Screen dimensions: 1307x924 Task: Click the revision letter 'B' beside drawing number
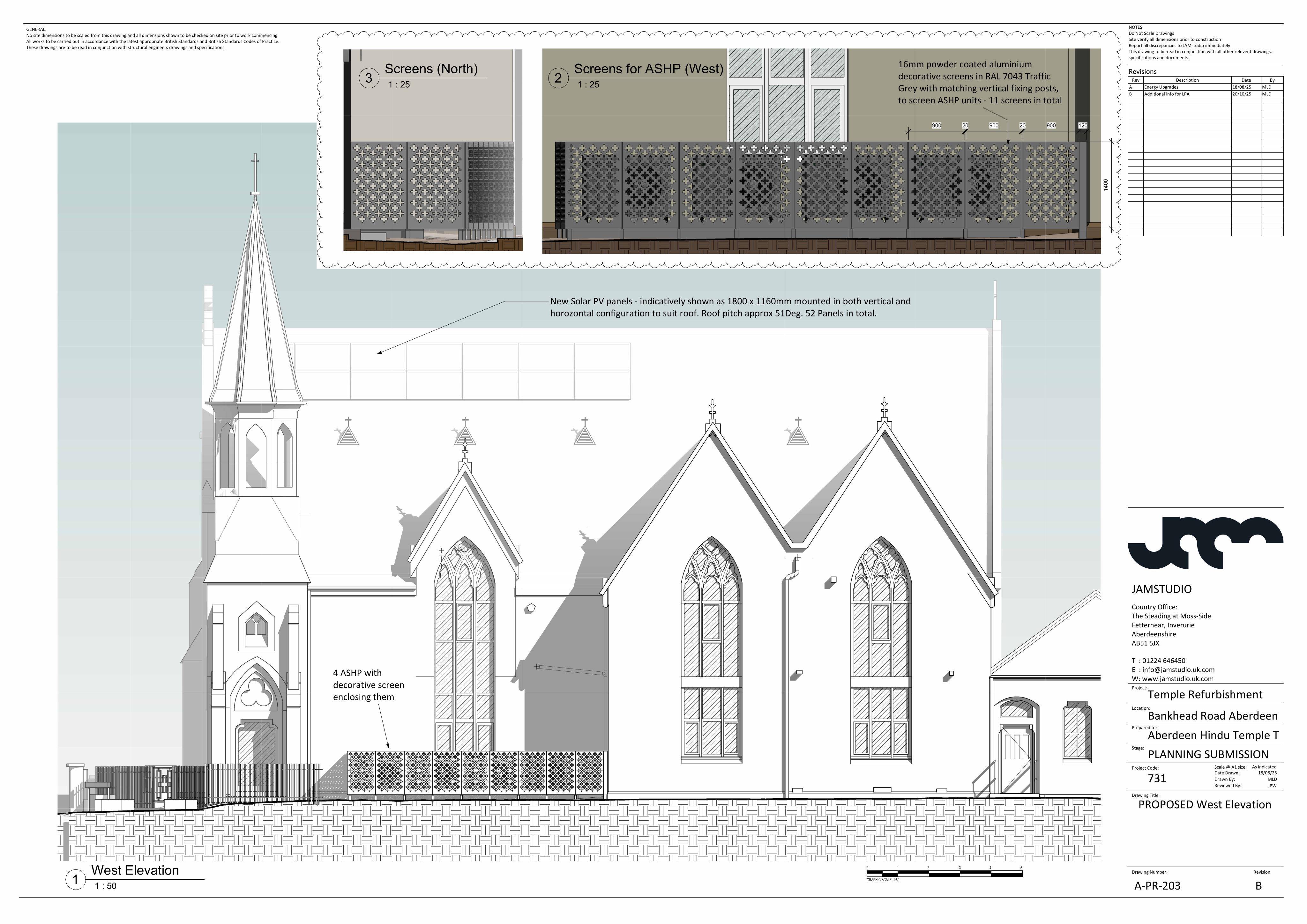1258,886
